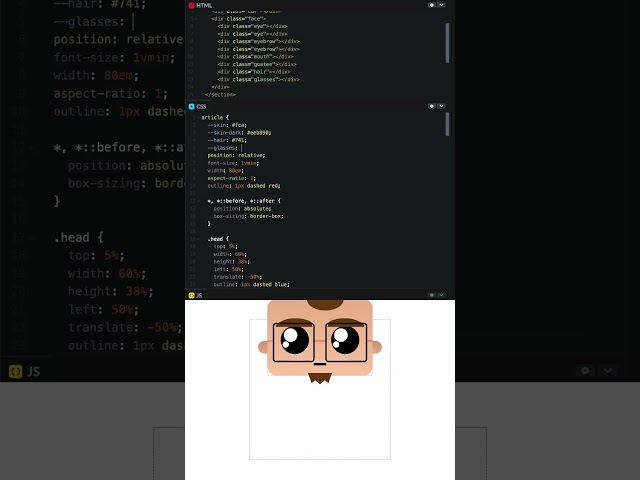The width and height of the screenshot is (640, 480).
Task: Select the CSS panel title
Action: 201,107
